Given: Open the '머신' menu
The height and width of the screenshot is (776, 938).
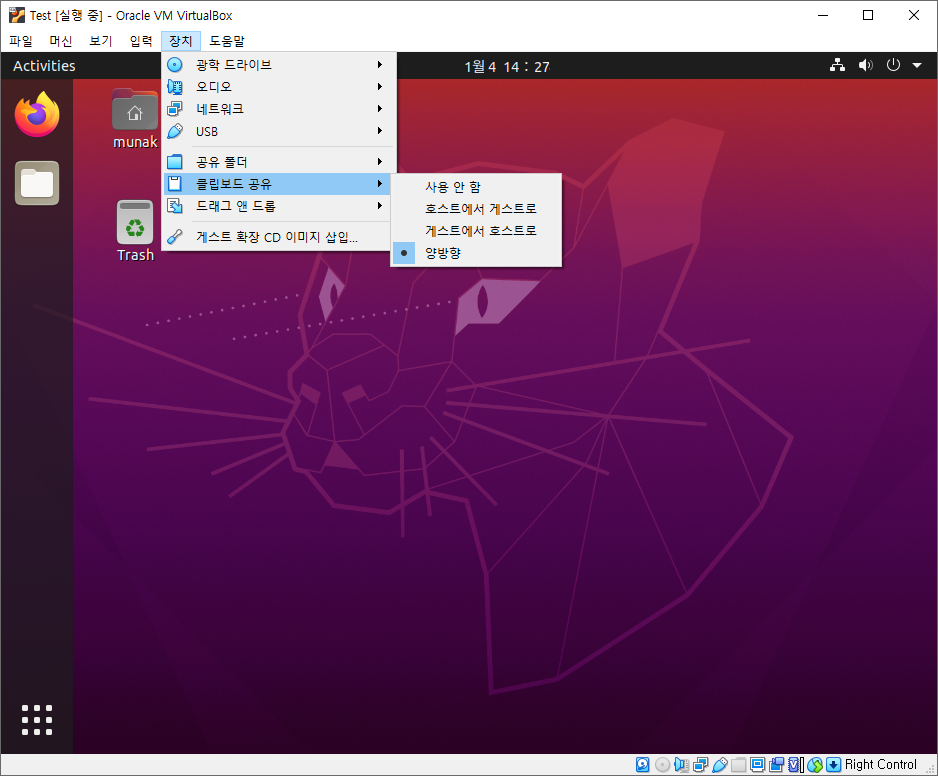Looking at the screenshot, I should [x=60, y=41].
